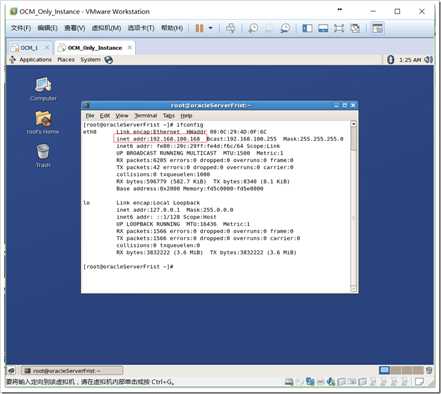Click the terminal window menu icon in title bar

pyautogui.click(x=87, y=105)
